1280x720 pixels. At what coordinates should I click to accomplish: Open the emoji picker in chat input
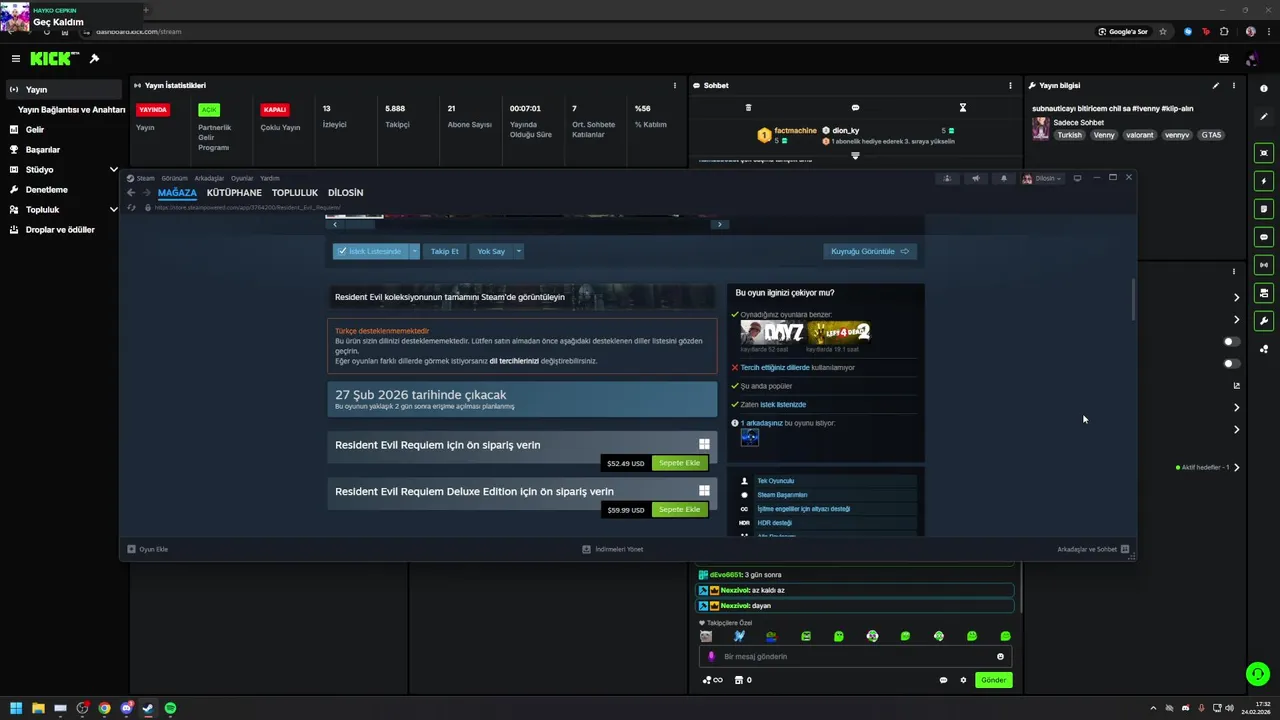pos(1000,657)
